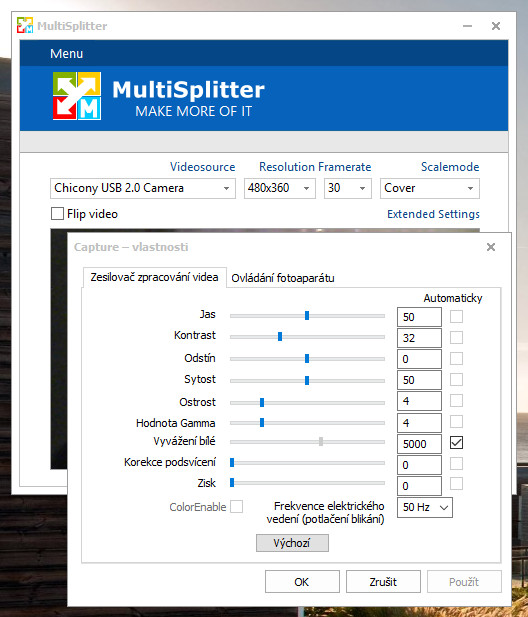The image size is (528, 617).
Task: Click the Výchozí default button
Action: pyautogui.click(x=292, y=543)
